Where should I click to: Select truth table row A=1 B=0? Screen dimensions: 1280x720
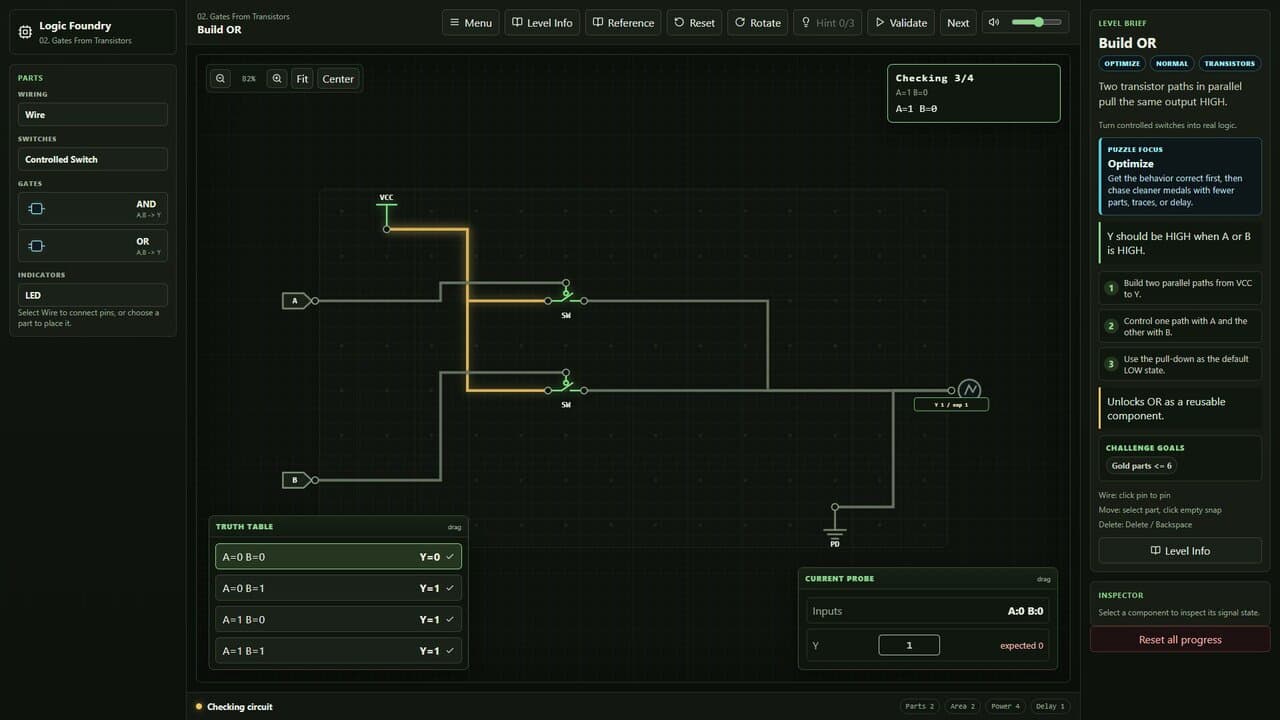pos(338,619)
